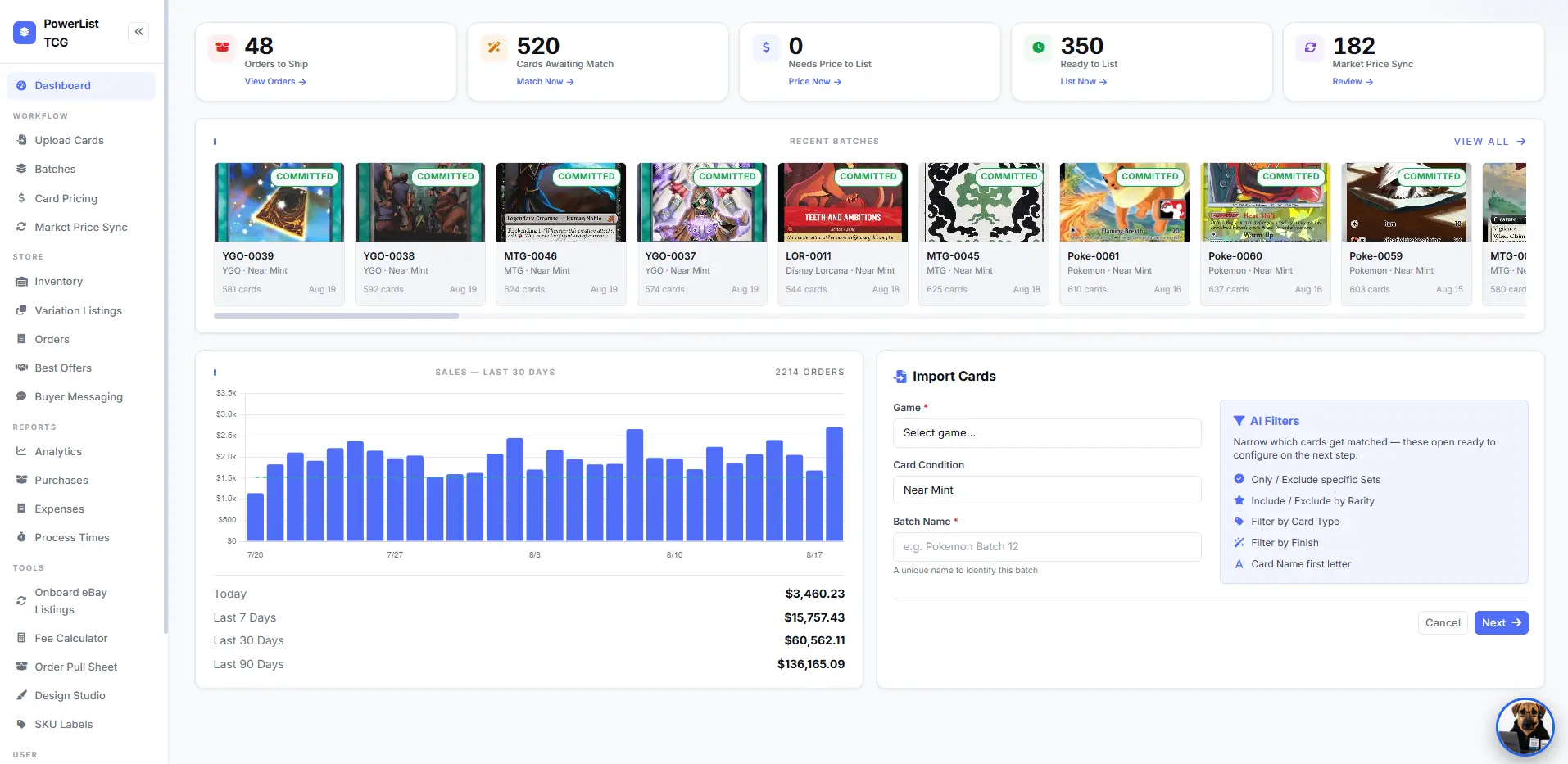This screenshot has width=1568, height=764.
Task: Click the List Now link
Action: click(1083, 82)
